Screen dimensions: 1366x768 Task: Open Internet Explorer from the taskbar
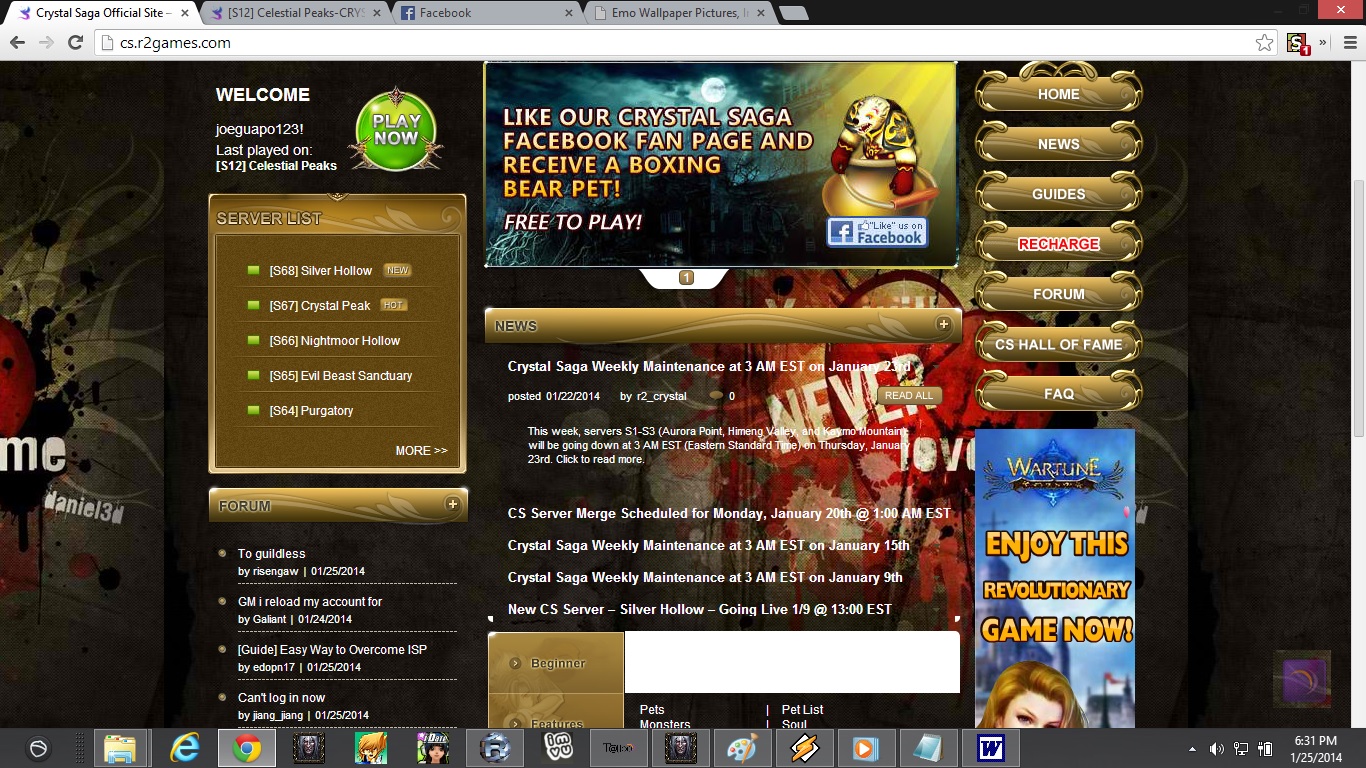(x=185, y=748)
